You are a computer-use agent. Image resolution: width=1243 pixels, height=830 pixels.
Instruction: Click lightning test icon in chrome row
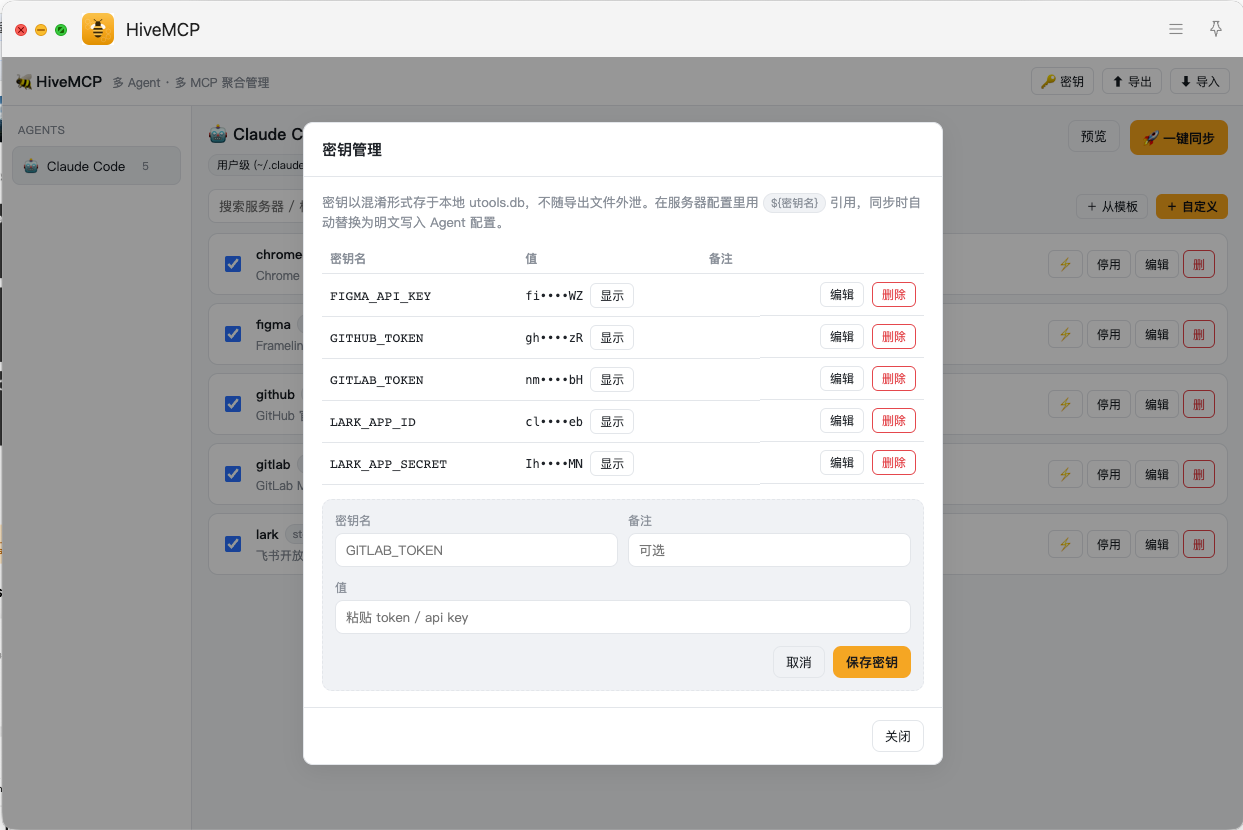[1065, 264]
